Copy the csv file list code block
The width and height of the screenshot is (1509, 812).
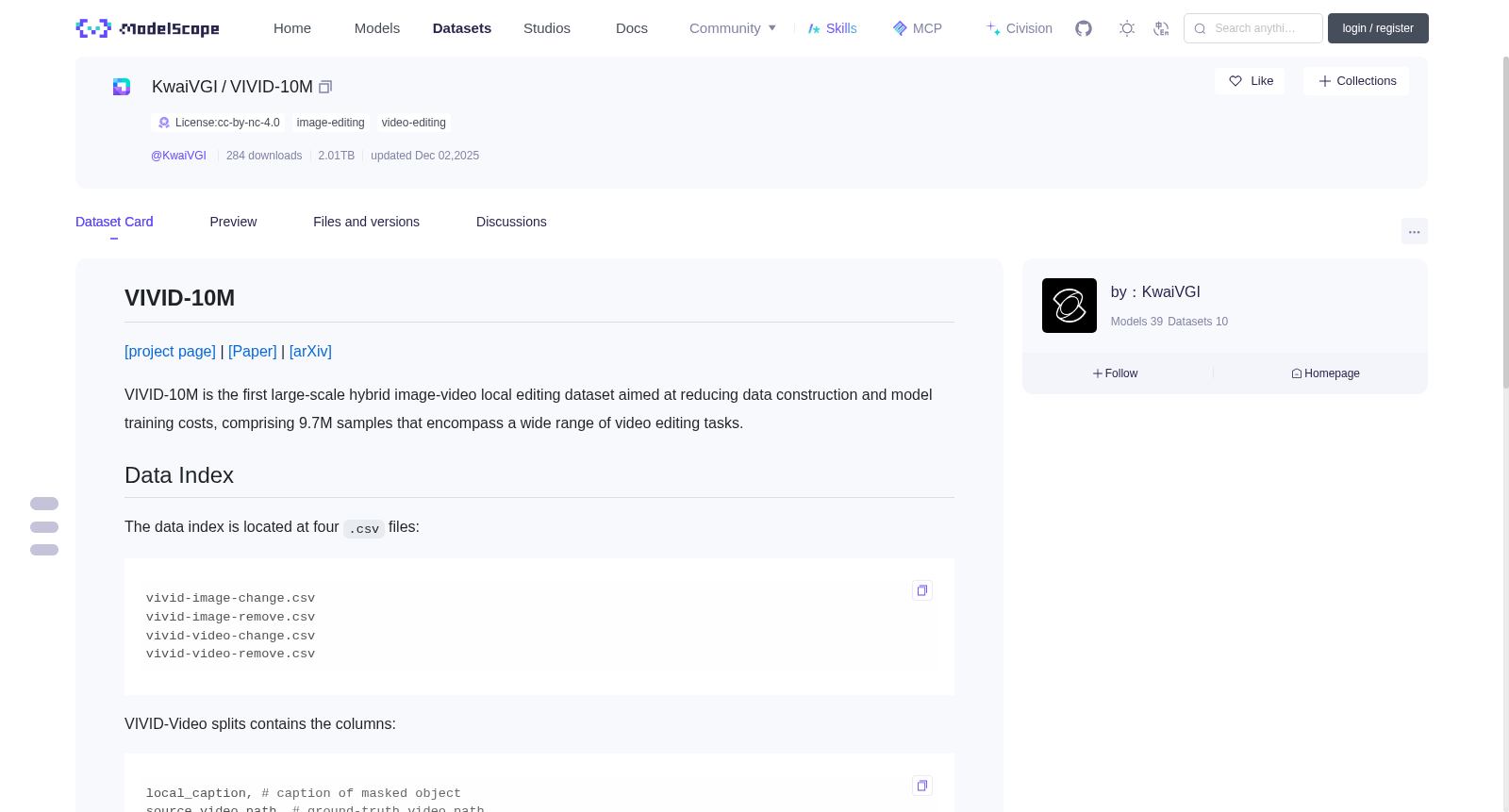pos(922,590)
